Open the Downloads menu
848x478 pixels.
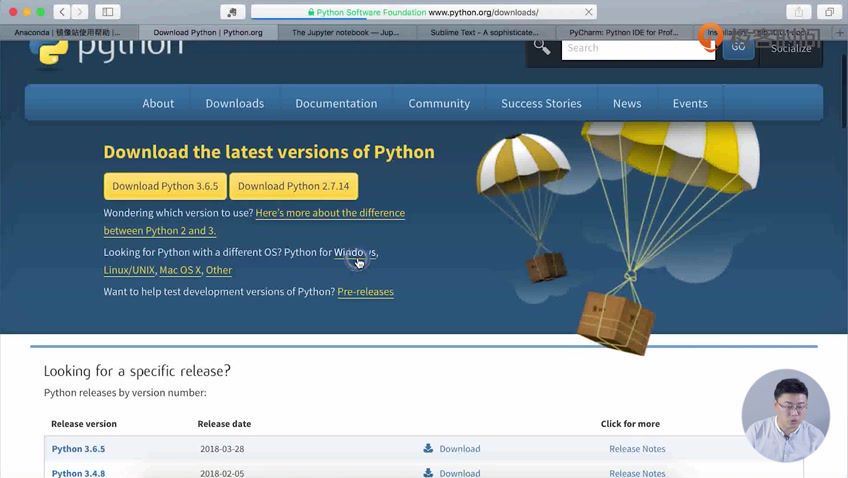pos(235,103)
